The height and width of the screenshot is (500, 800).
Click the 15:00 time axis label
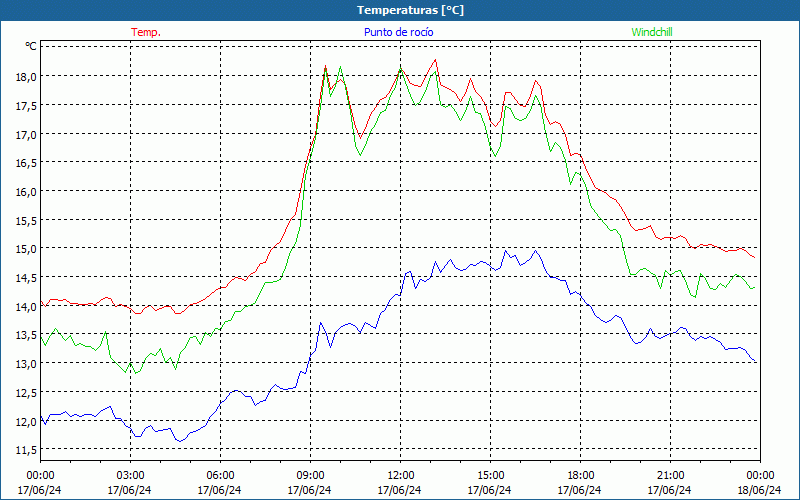[490, 476]
